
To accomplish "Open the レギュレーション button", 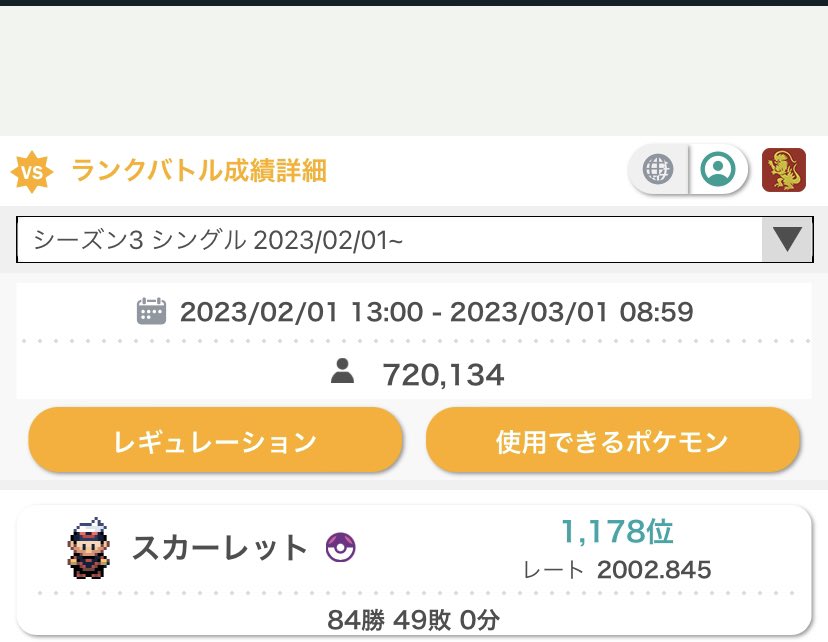I will [215, 440].
